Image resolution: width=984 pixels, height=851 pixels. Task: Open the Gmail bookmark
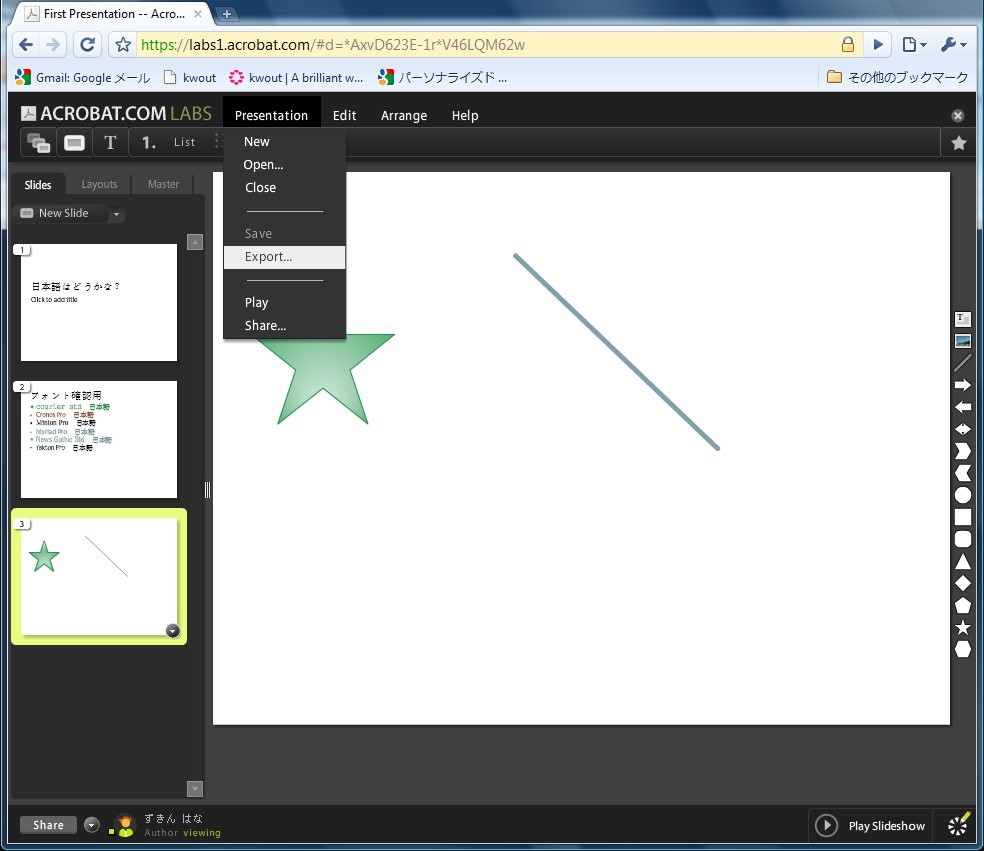point(82,77)
